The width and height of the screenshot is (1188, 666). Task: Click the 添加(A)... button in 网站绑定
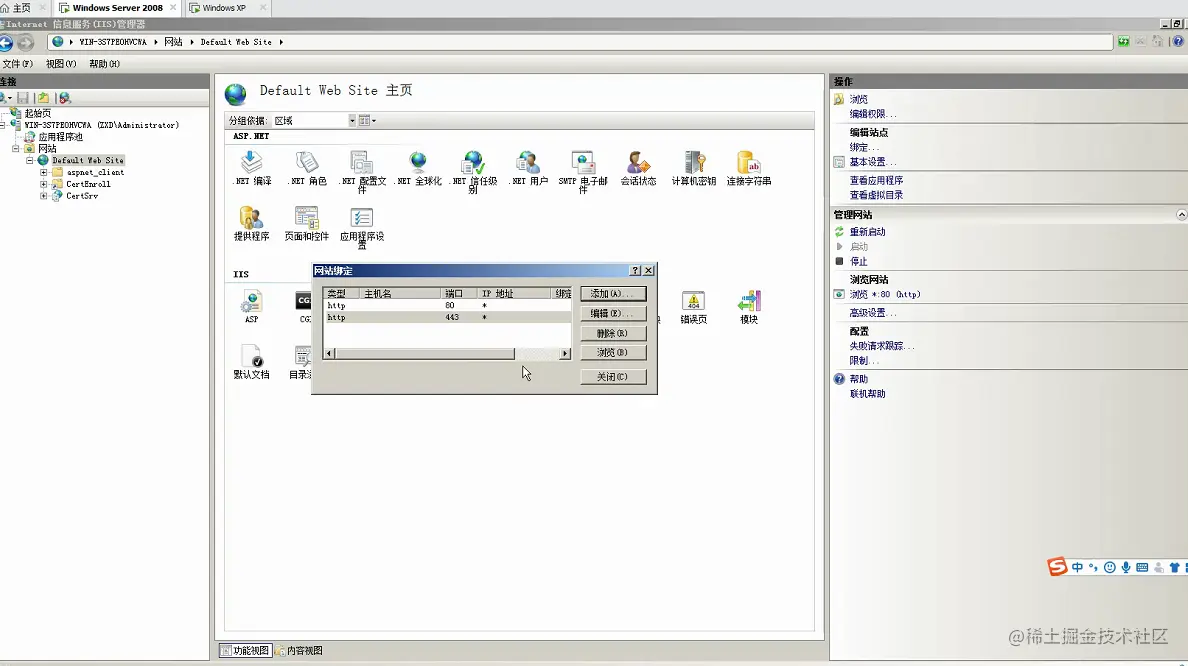pos(613,293)
